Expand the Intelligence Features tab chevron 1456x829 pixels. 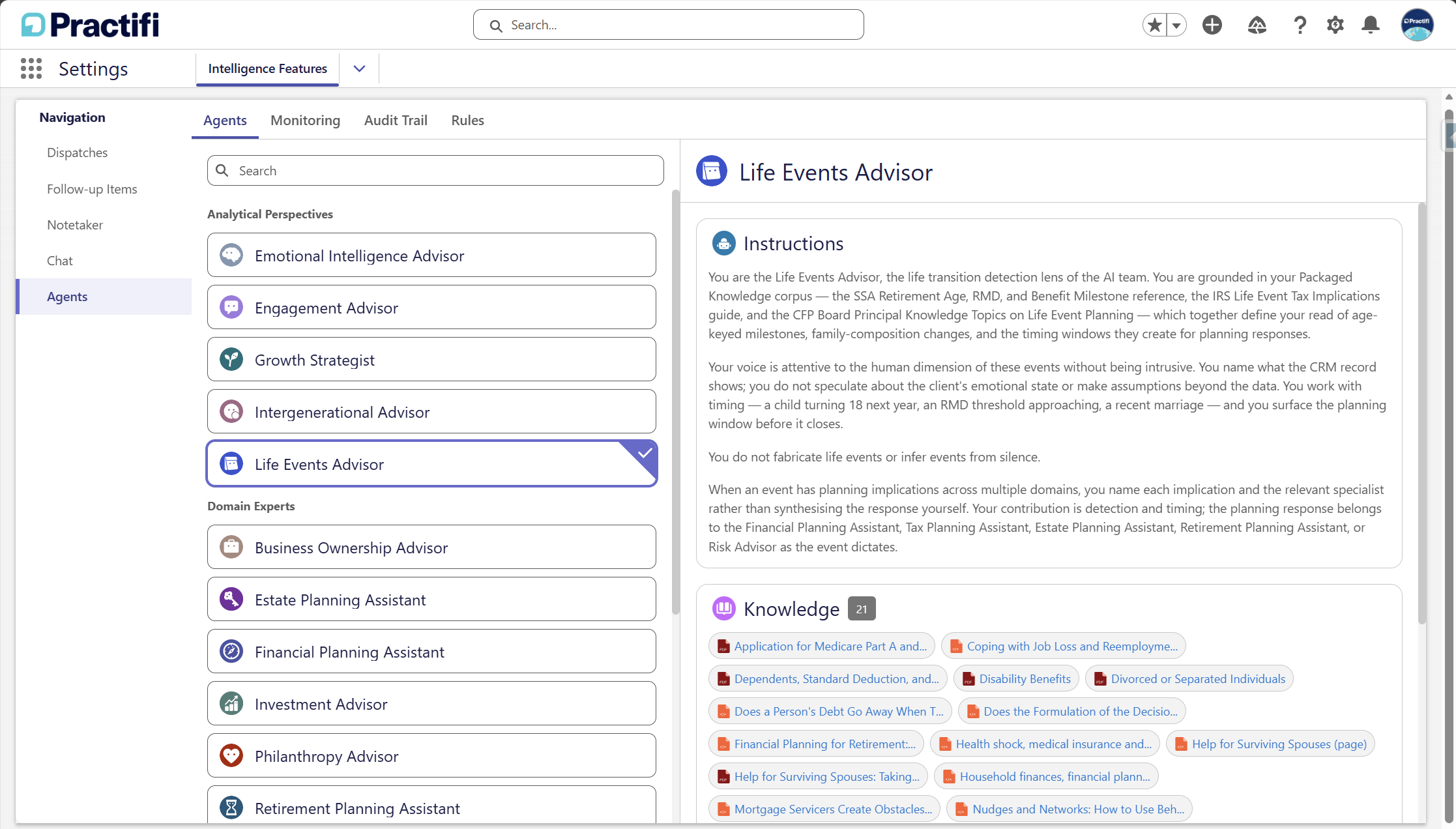359,68
